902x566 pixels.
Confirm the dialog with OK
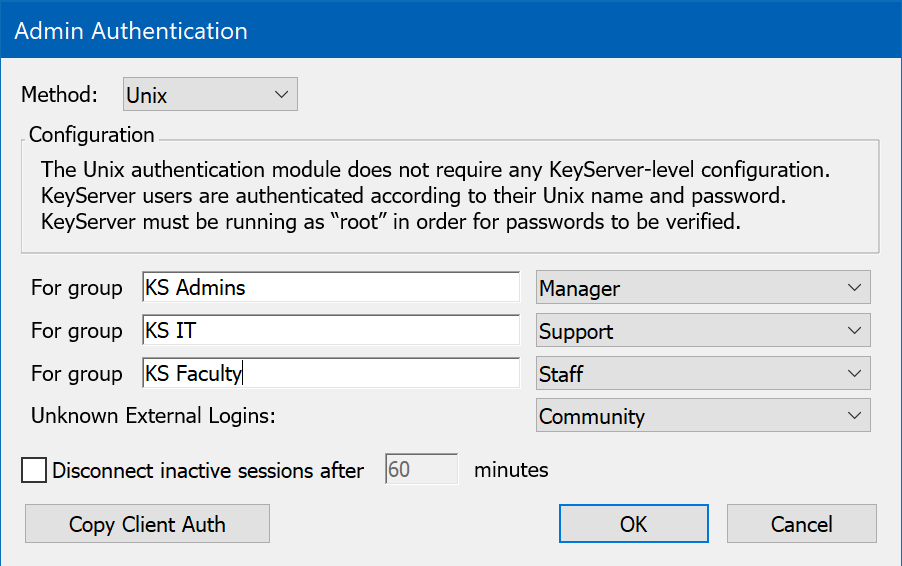coord(633,524)
